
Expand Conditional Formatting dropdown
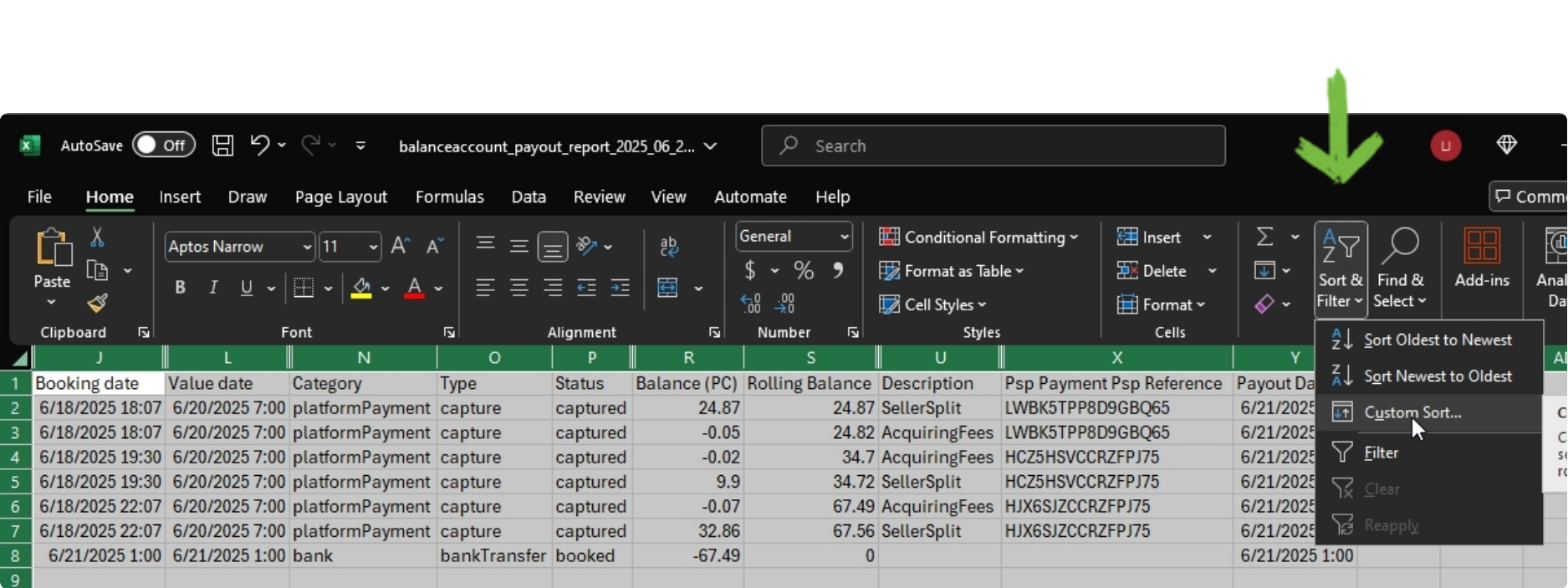point(978,238)
